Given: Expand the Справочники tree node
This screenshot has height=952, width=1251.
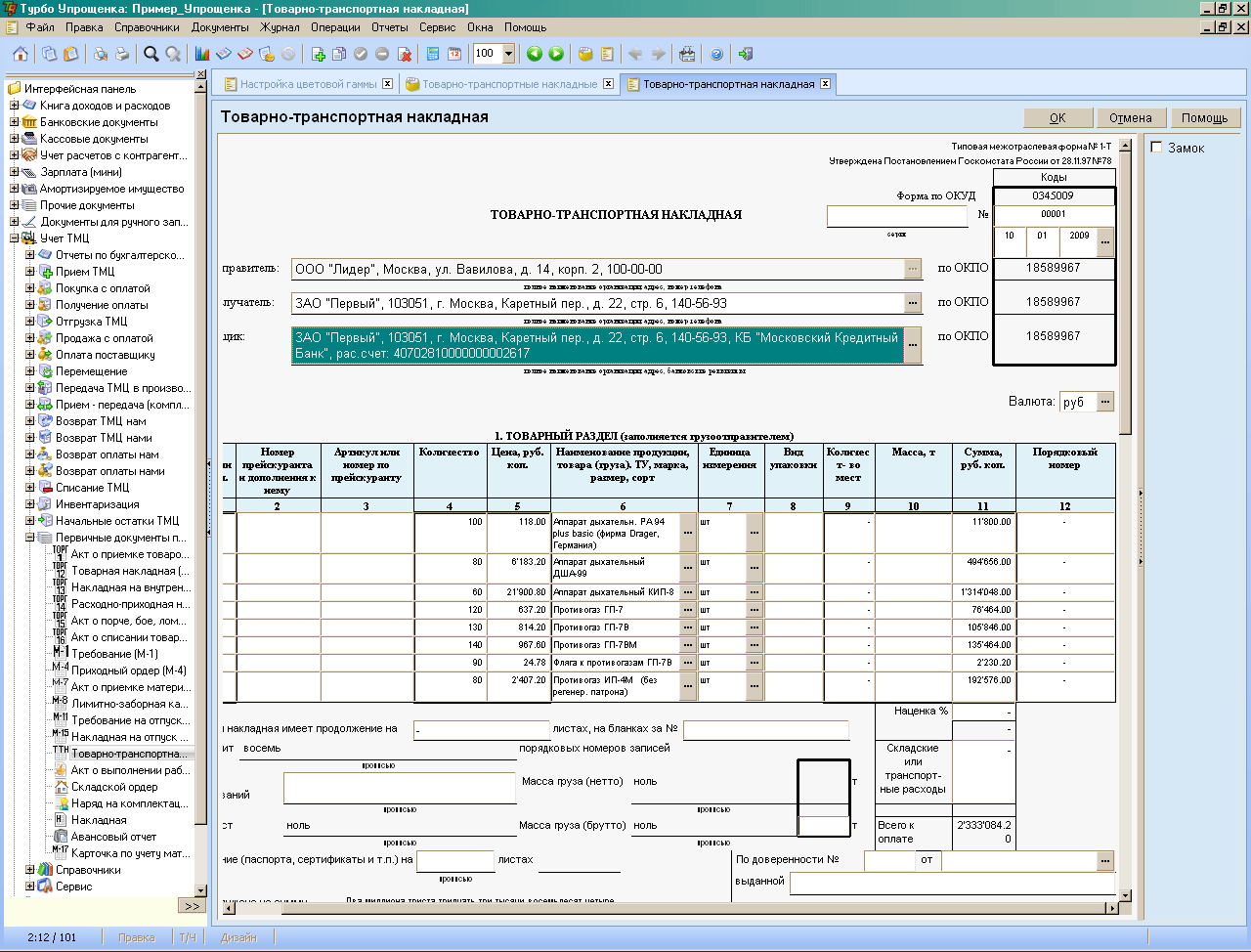Looking at the screenshot, I should coord(29,870).
